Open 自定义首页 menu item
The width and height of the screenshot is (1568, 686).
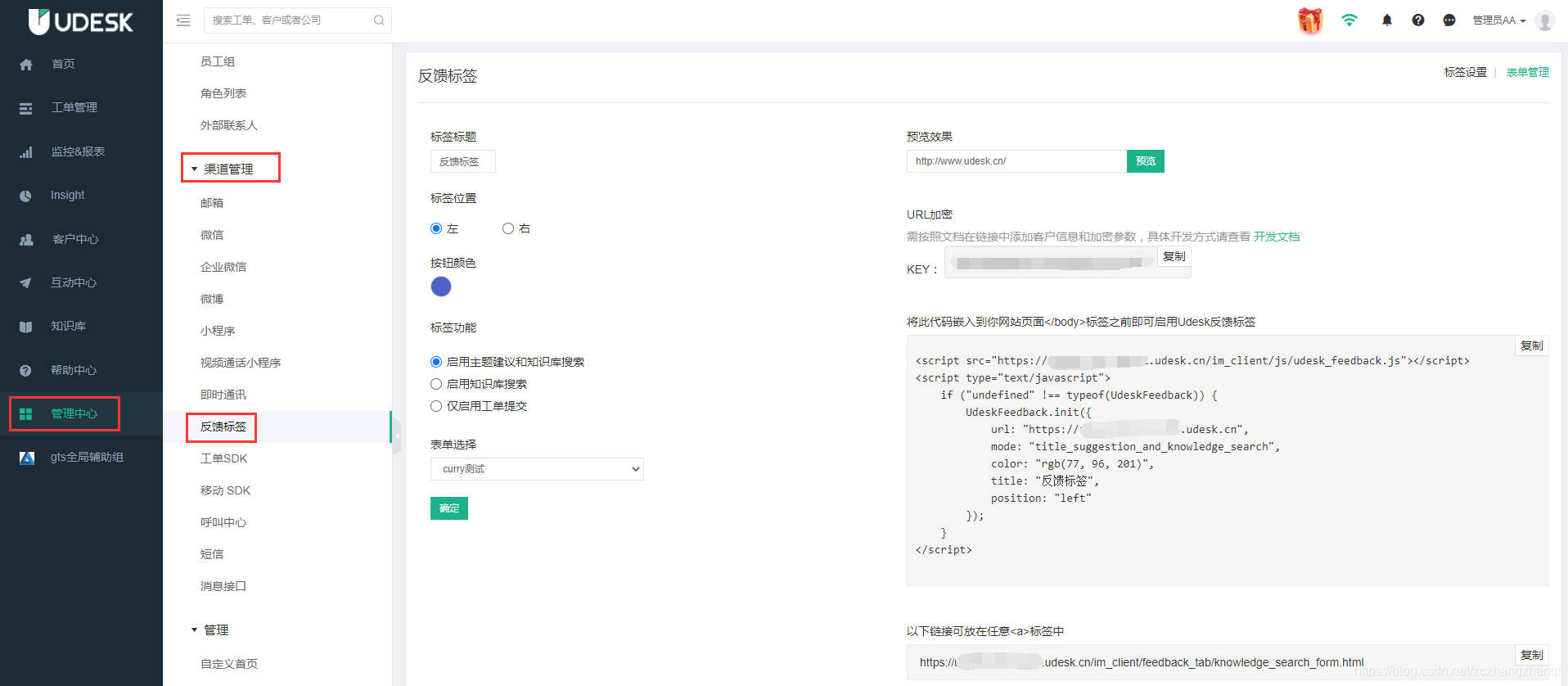(x=229, y=664)
